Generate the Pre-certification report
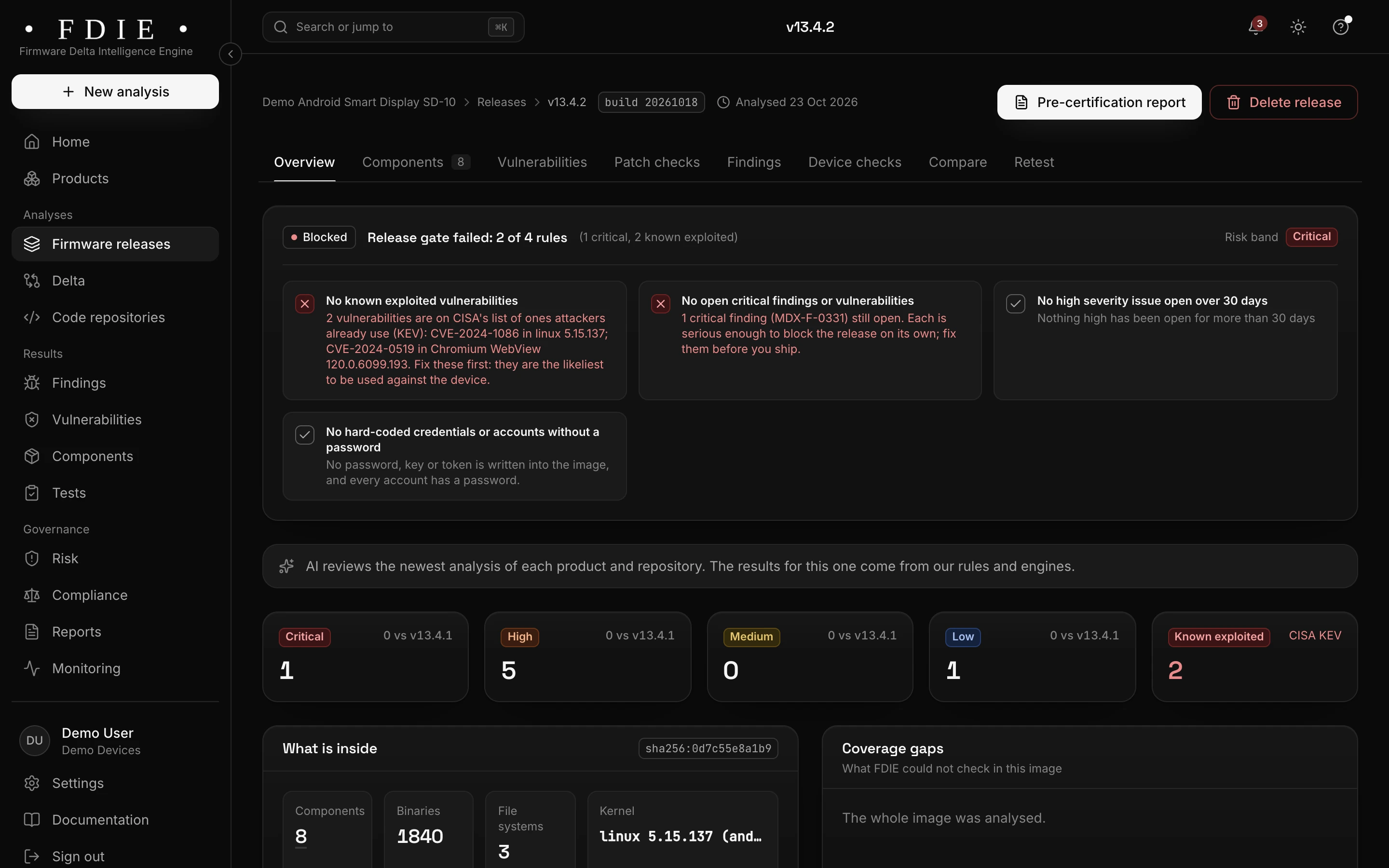This screenshot has height=868, width=1389. click(x=1099, y=102)
